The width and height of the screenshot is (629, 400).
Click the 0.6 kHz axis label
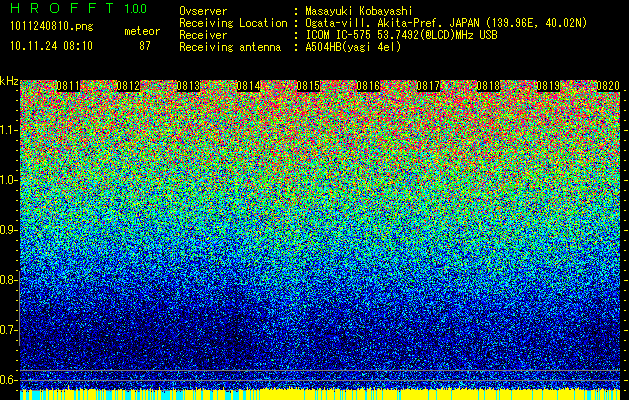[8, 380]
